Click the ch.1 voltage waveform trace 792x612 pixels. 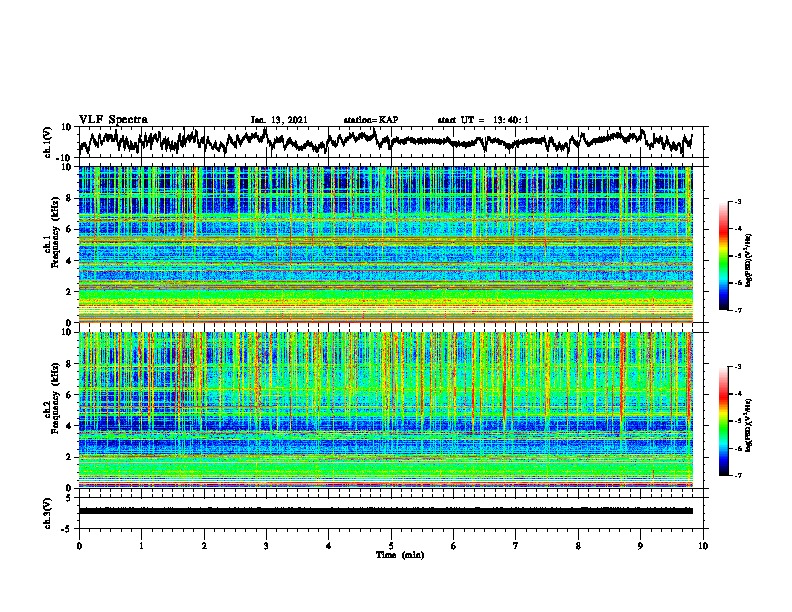385,141
